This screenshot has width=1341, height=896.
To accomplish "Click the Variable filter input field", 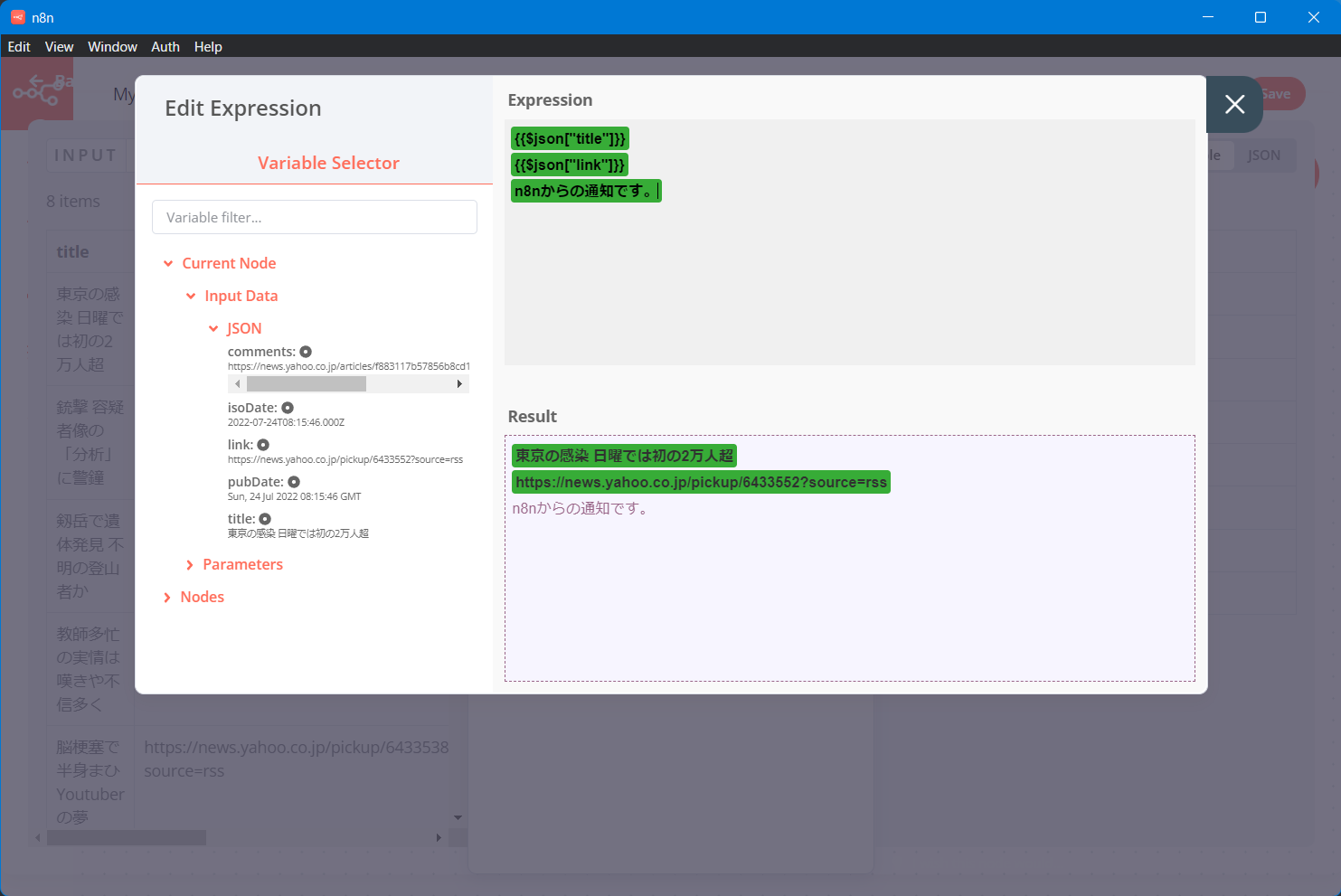I will [x=314, y=217].
